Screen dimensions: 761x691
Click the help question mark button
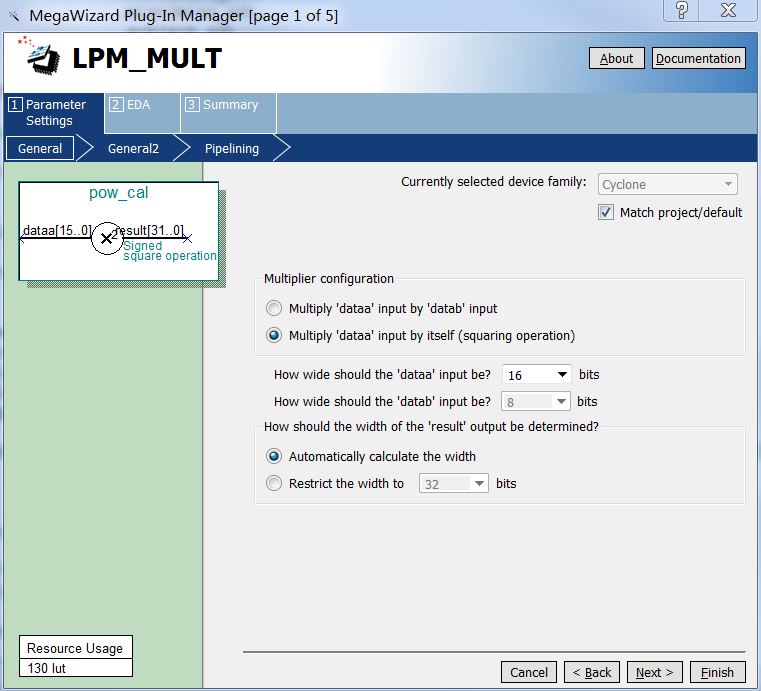[x=681, y=10]
